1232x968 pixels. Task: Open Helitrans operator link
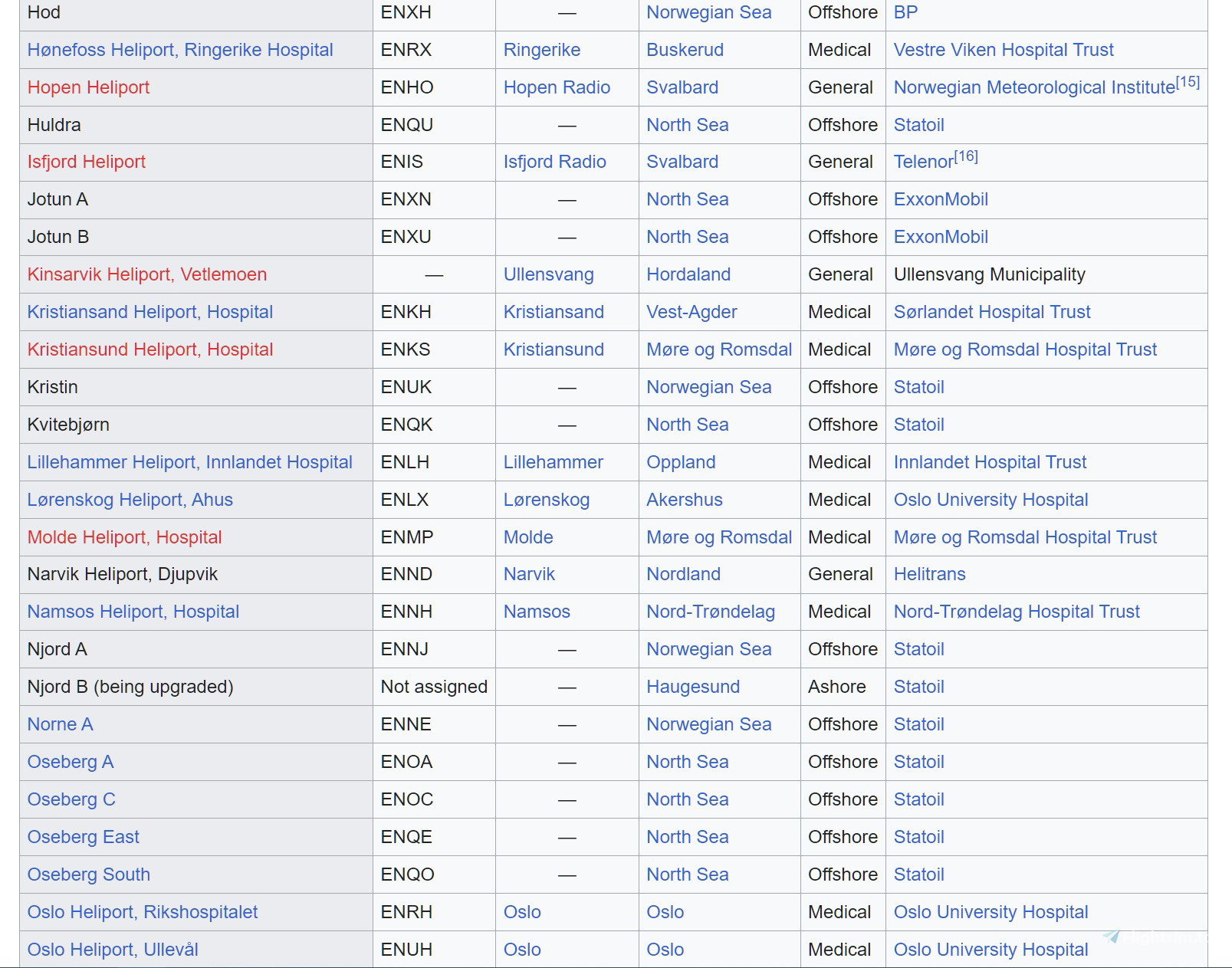[930, 574]
